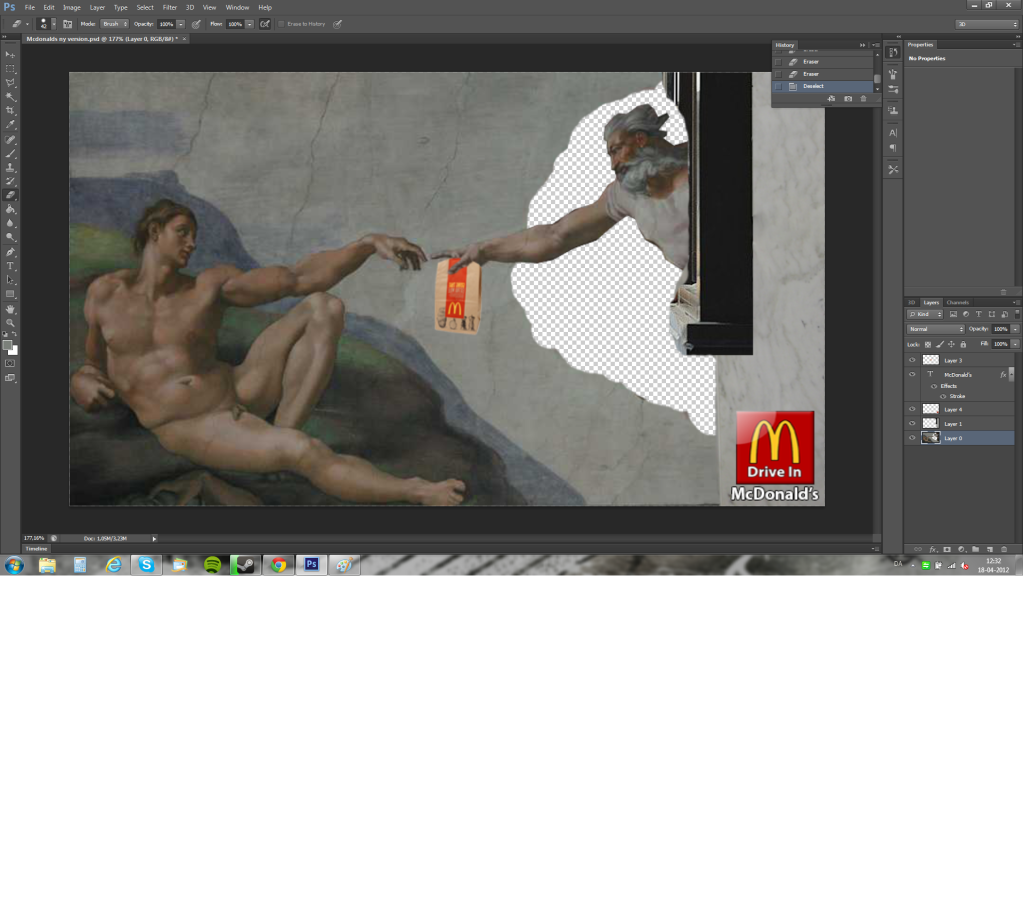Screen dimensions: 1023x908
Task: Open the Flow slider dropdown
Action: (x=249, y=24)
